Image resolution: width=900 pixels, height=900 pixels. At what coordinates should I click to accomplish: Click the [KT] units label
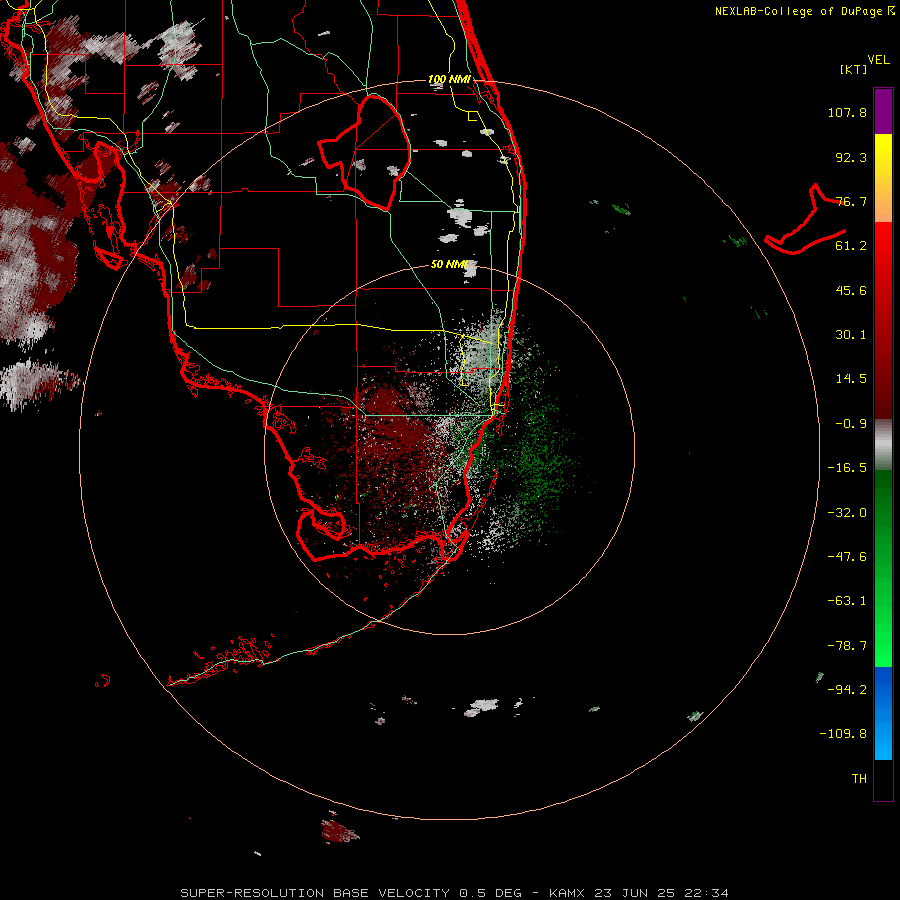tap(854, 69)
